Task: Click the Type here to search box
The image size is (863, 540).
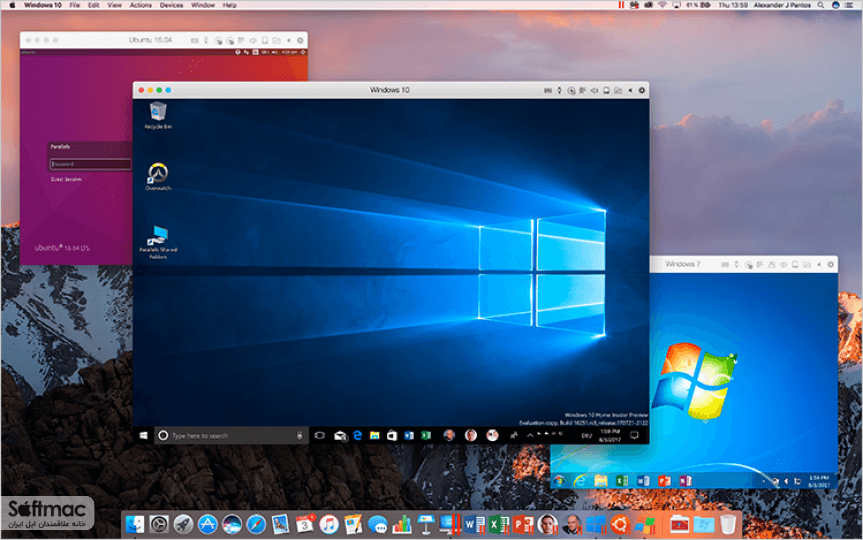Action: (x=230, y=435)
